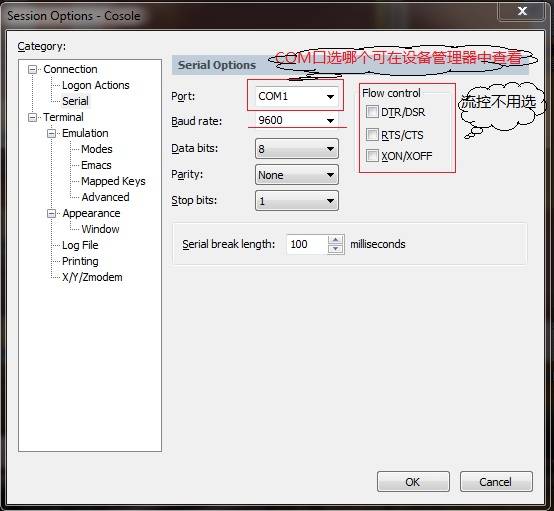The image size is (554, 511).
Task: Collapse the Terminal tree node
Action: 32,117
